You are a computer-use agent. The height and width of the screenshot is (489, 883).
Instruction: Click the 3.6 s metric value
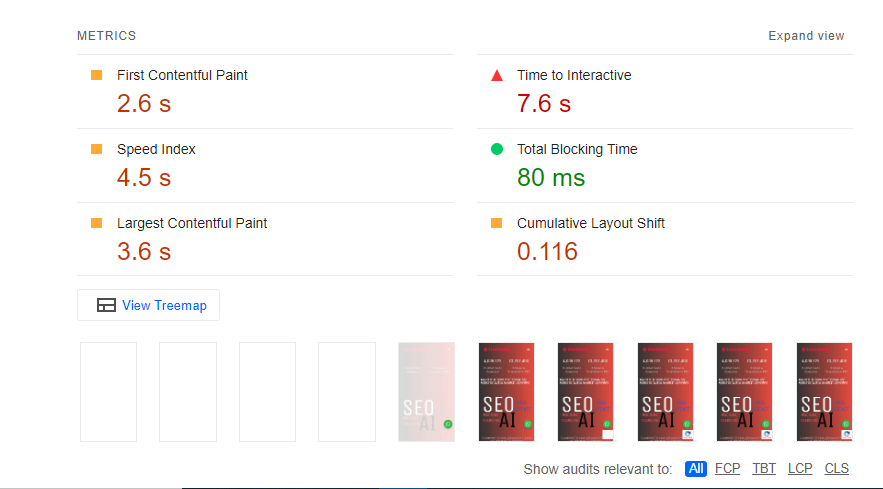tap(144, 251)
